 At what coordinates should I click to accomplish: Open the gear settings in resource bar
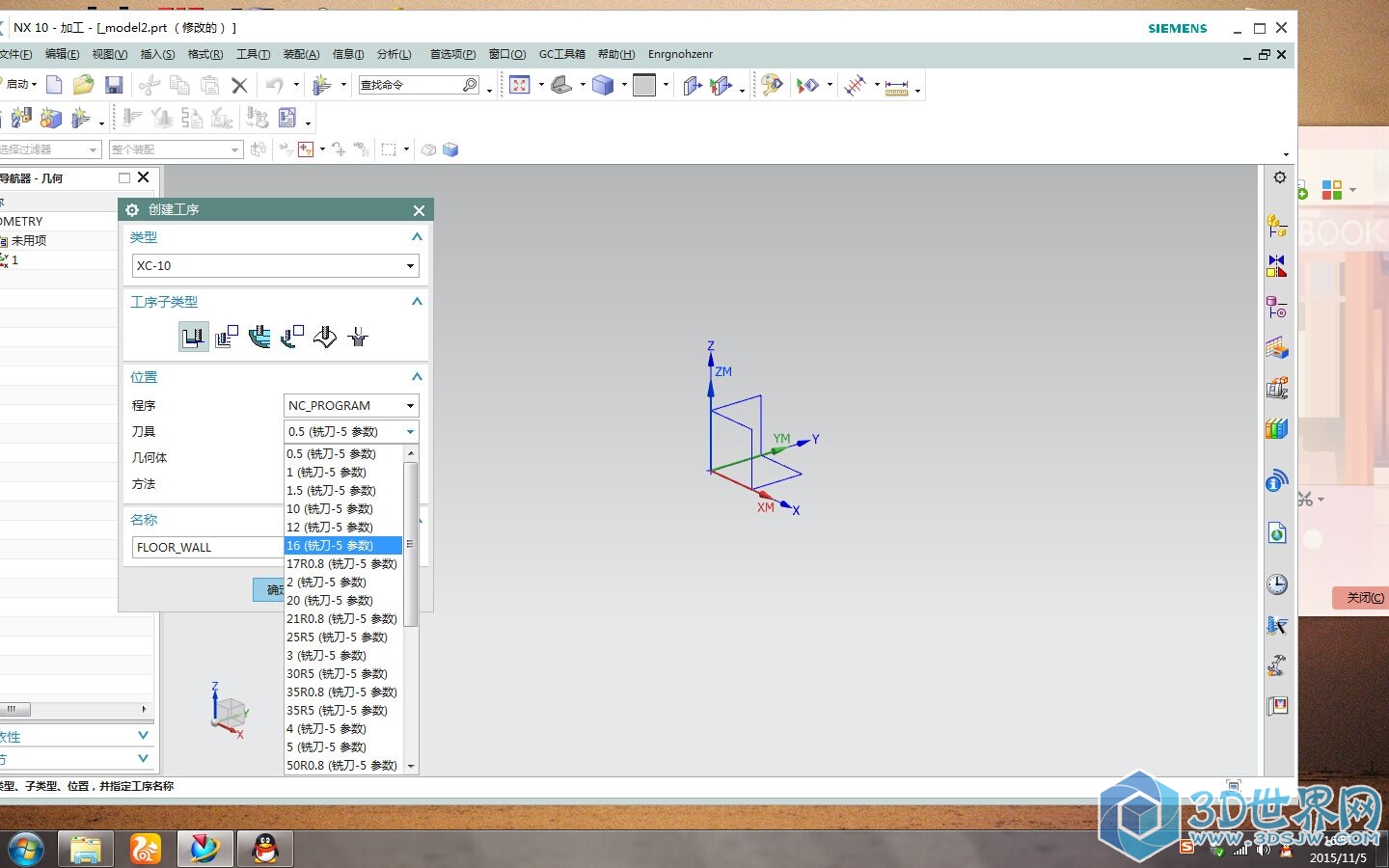click(x=1279, y=177)
